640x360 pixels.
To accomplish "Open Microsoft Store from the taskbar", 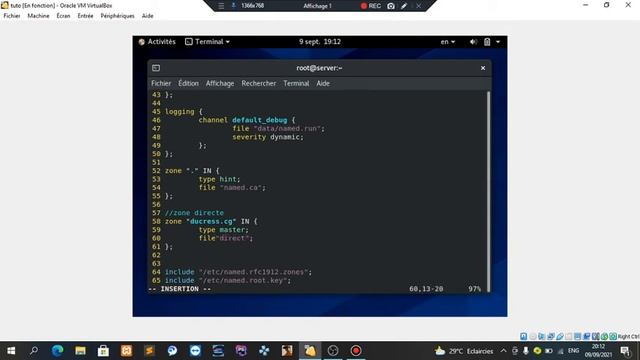I will pos(103,351).
